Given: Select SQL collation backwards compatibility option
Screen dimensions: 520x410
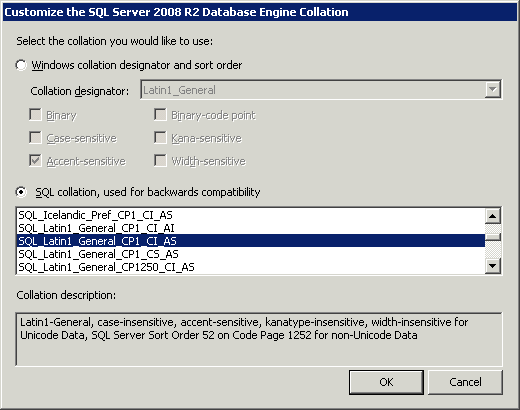Looking at the screenshot, I should [x=21, y=192].
